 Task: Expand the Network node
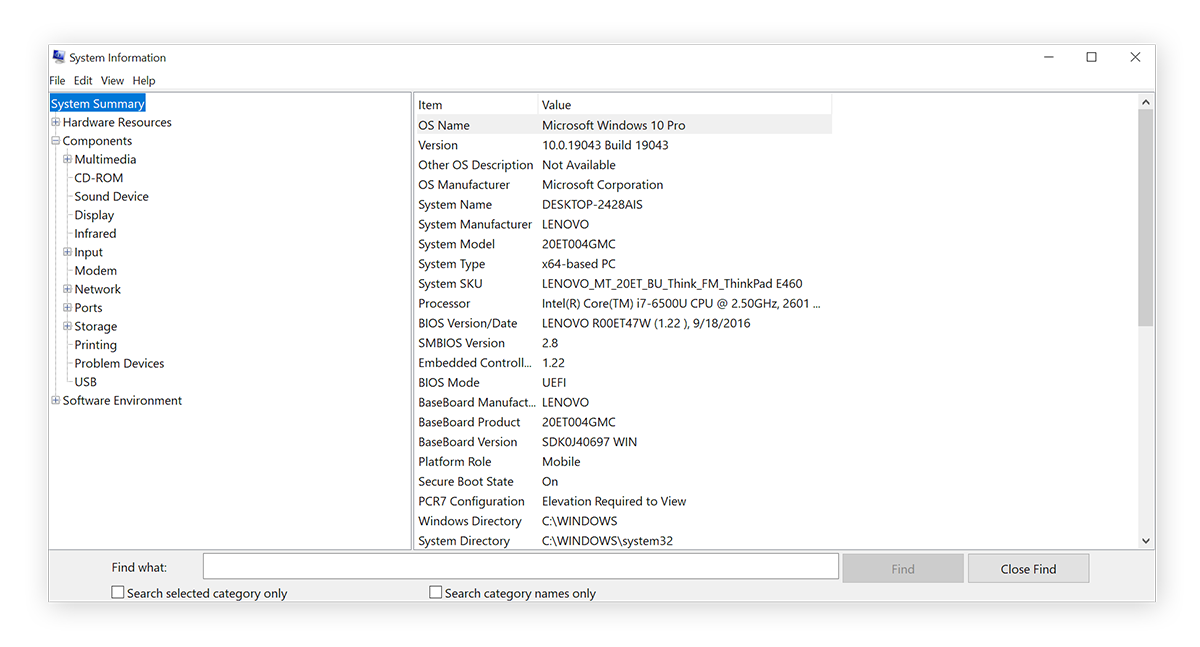pyautogui.click(x=67, y=288)
